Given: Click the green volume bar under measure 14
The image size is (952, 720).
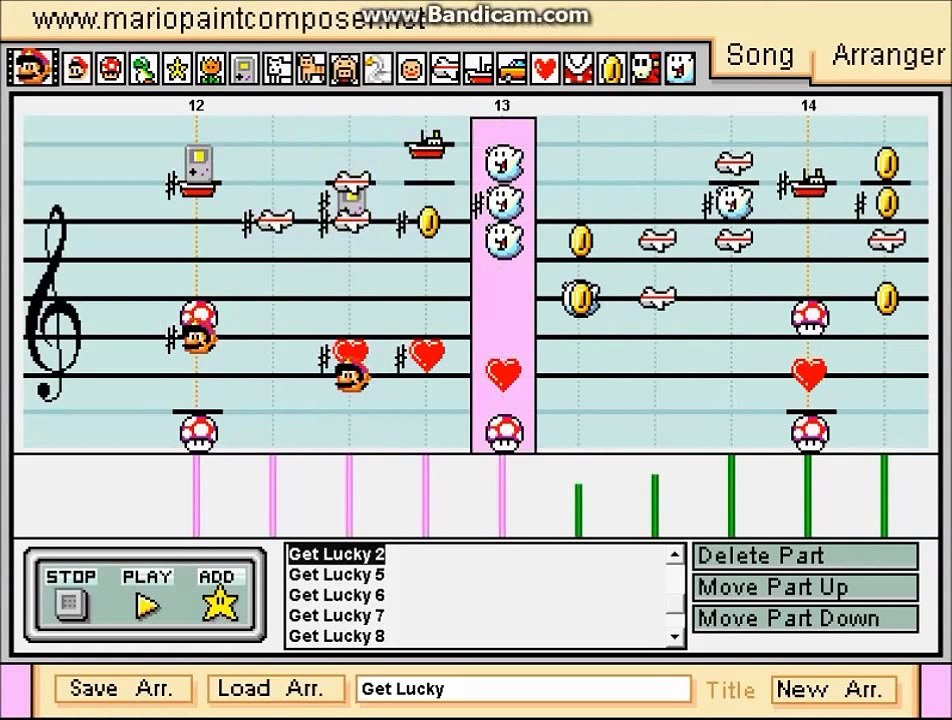Looking at the screenshot, I should click(x=808, y=496).
